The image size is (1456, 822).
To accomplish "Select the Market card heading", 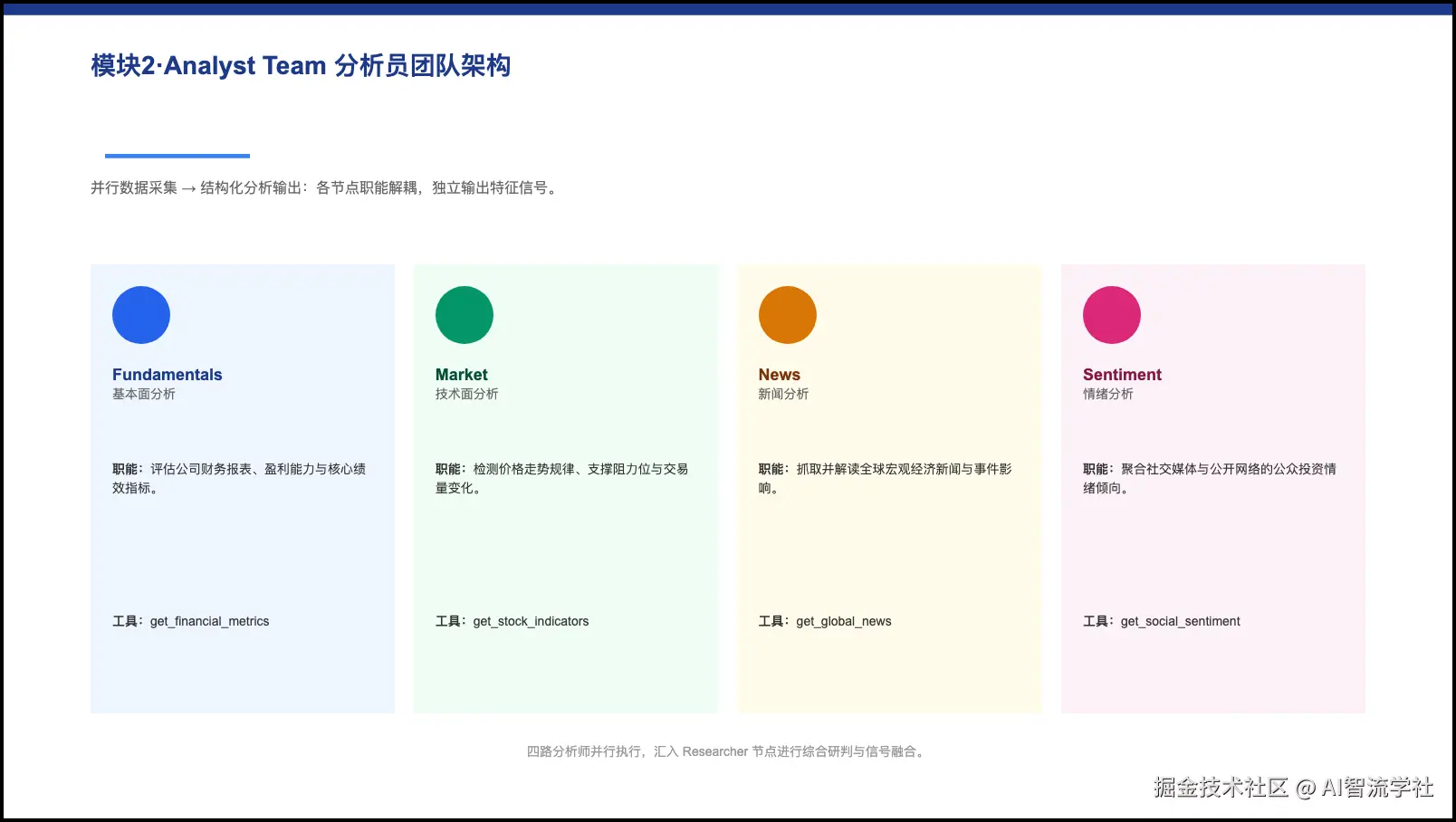I will (x=462, y=375).
